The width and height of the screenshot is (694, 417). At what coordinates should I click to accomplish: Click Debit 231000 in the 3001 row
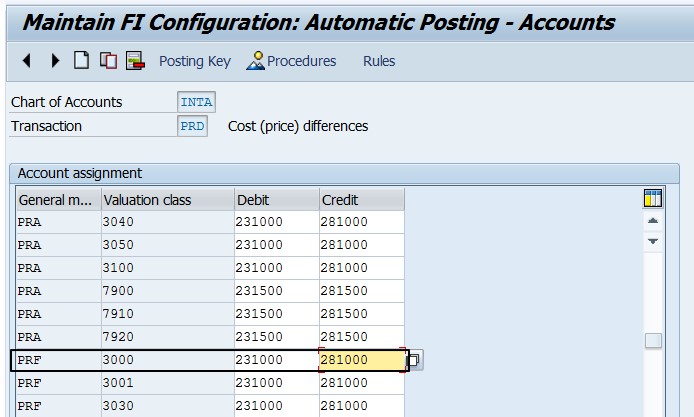[277, 383]
